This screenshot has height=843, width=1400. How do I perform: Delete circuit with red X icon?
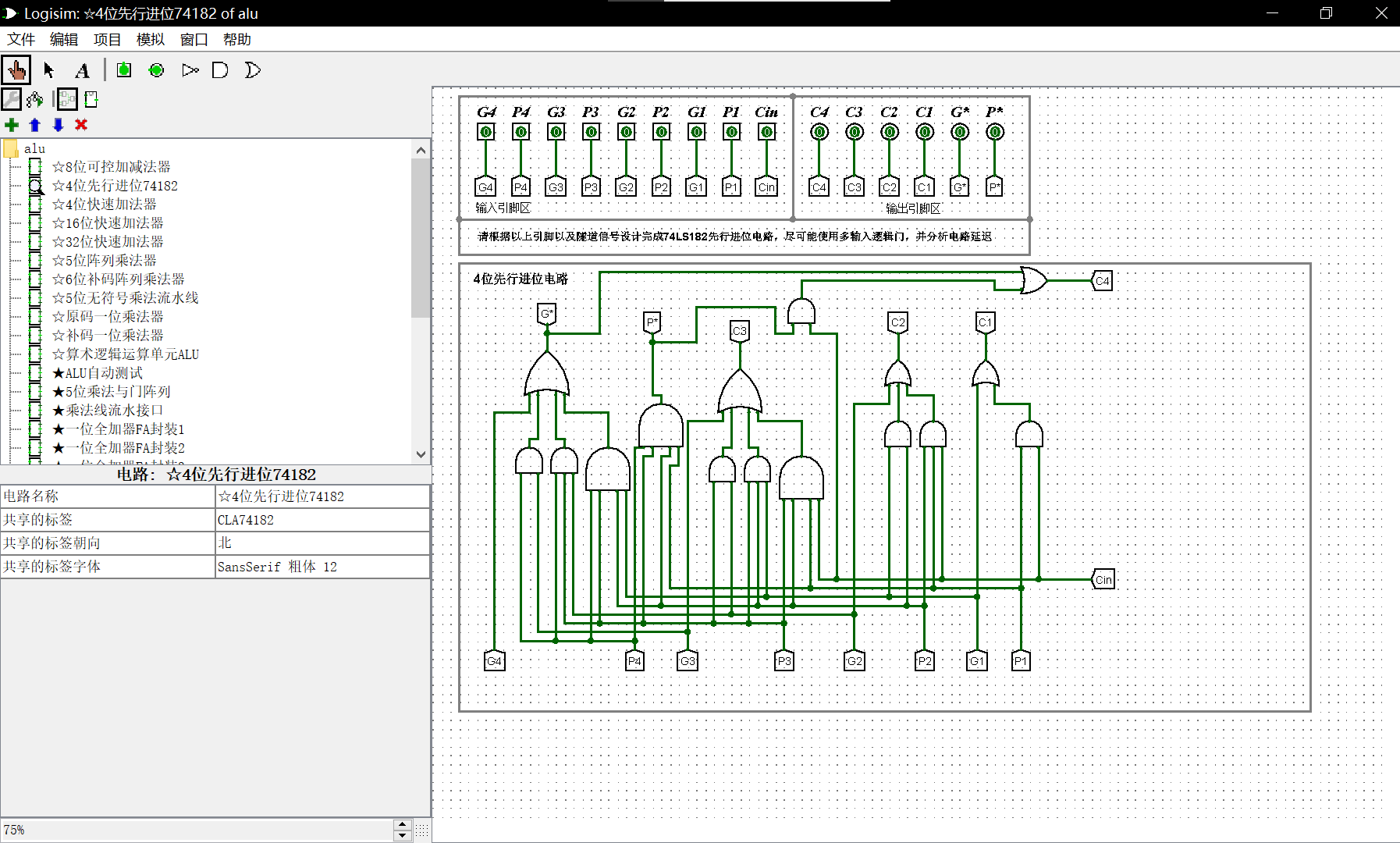81,125
